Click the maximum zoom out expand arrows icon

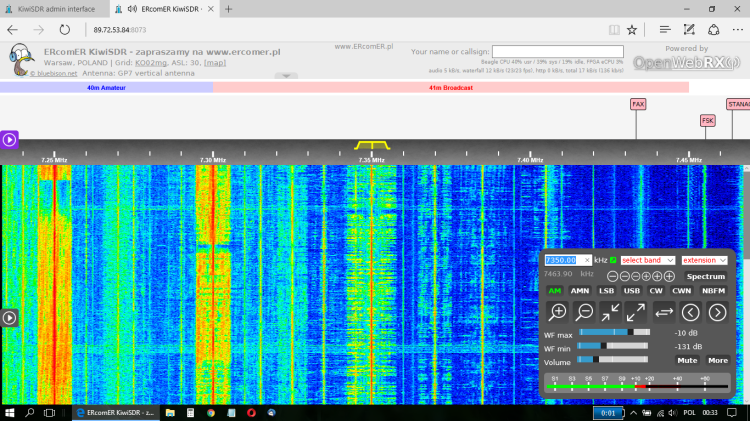click(636, 312)
